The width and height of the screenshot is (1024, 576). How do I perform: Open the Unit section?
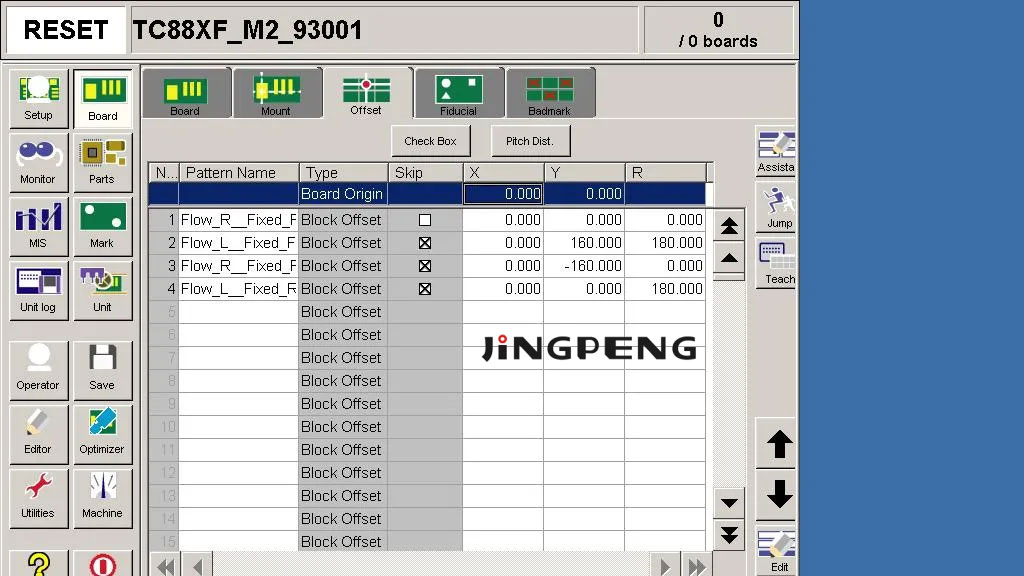[103, 291]
